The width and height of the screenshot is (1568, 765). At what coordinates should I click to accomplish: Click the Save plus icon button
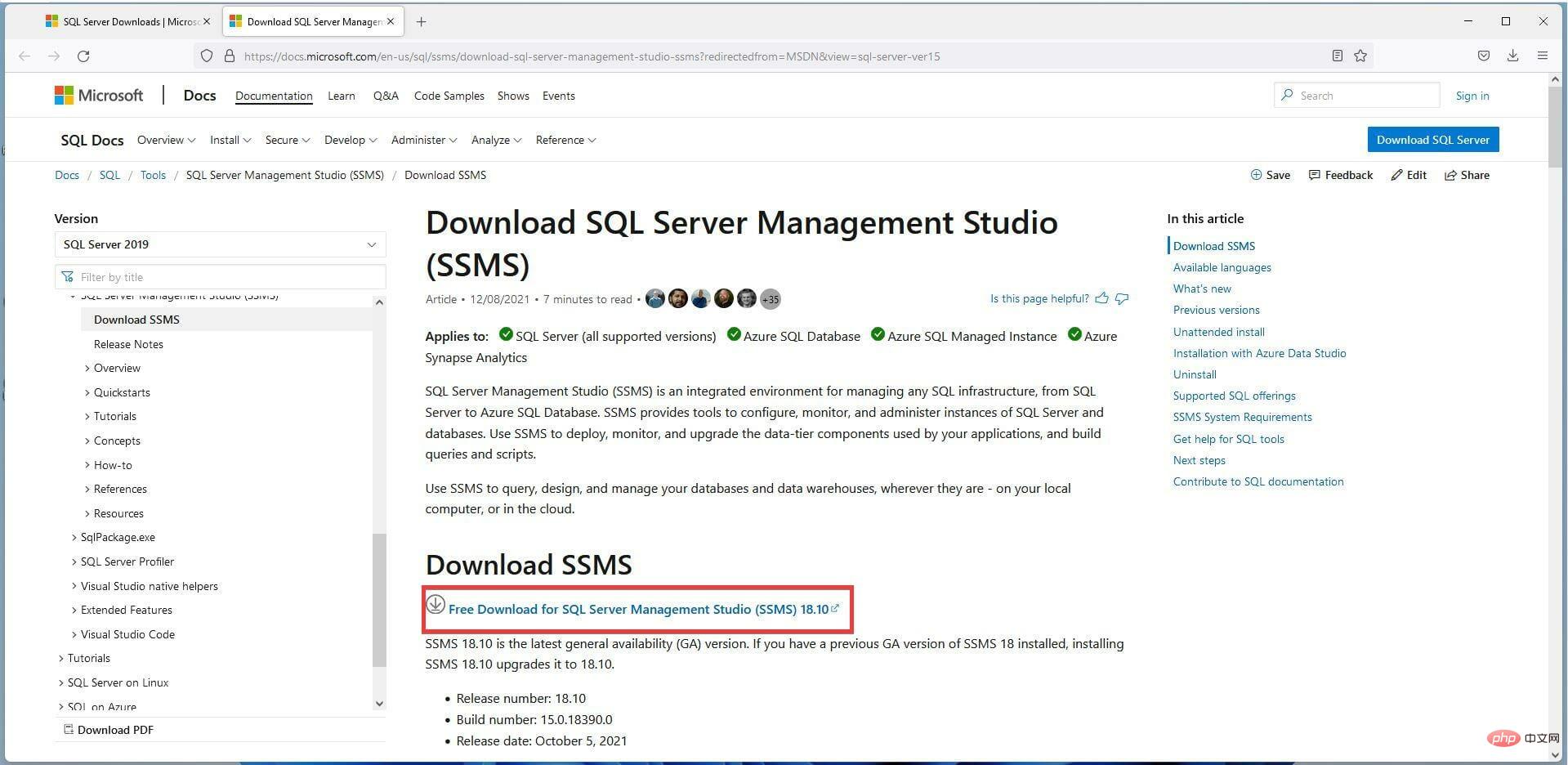point(1271,175)
